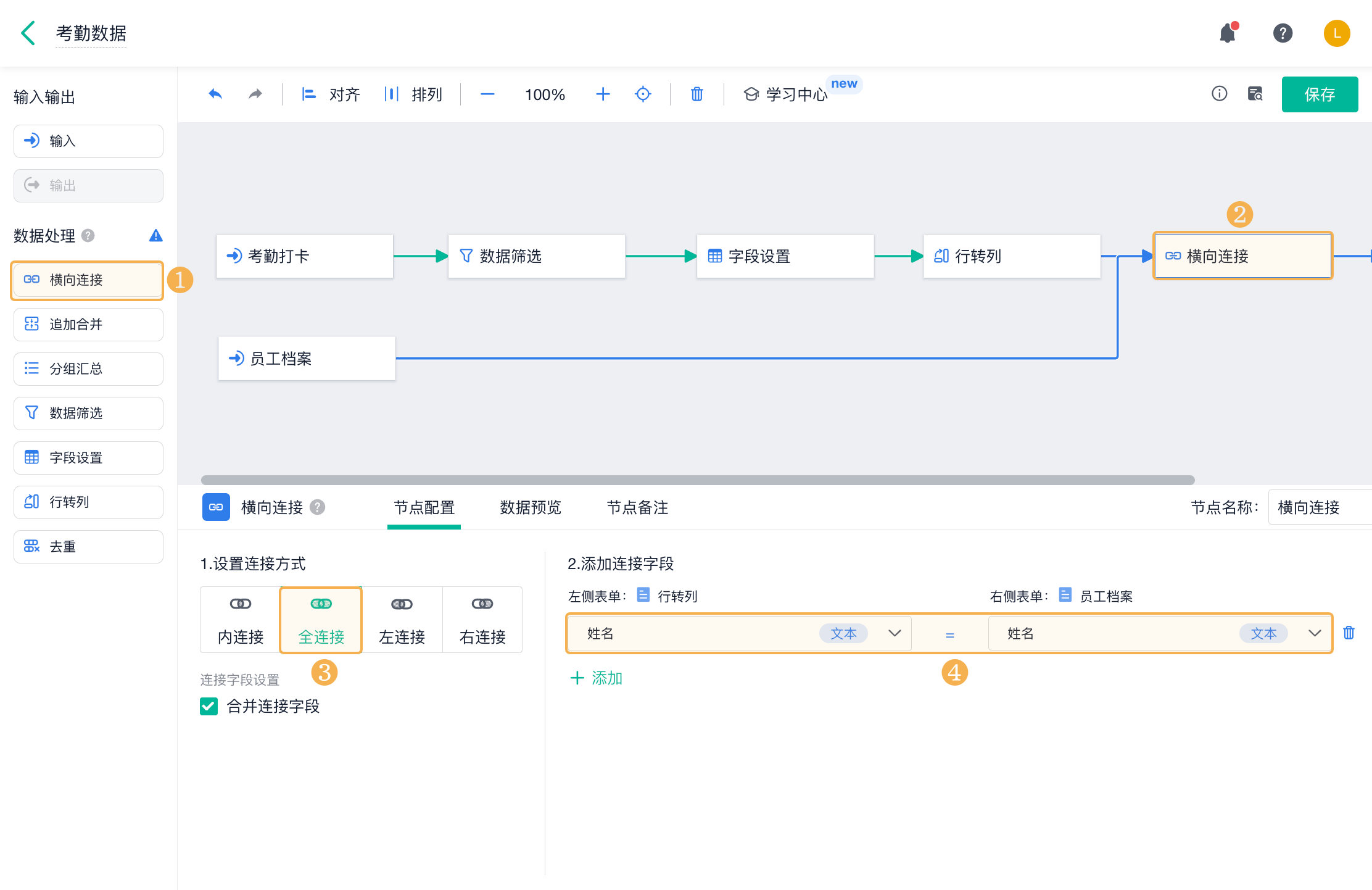The image size is (1372, 890).
Task: Select 横向连接 in the sidebar
Action: [x=88, y=280]
